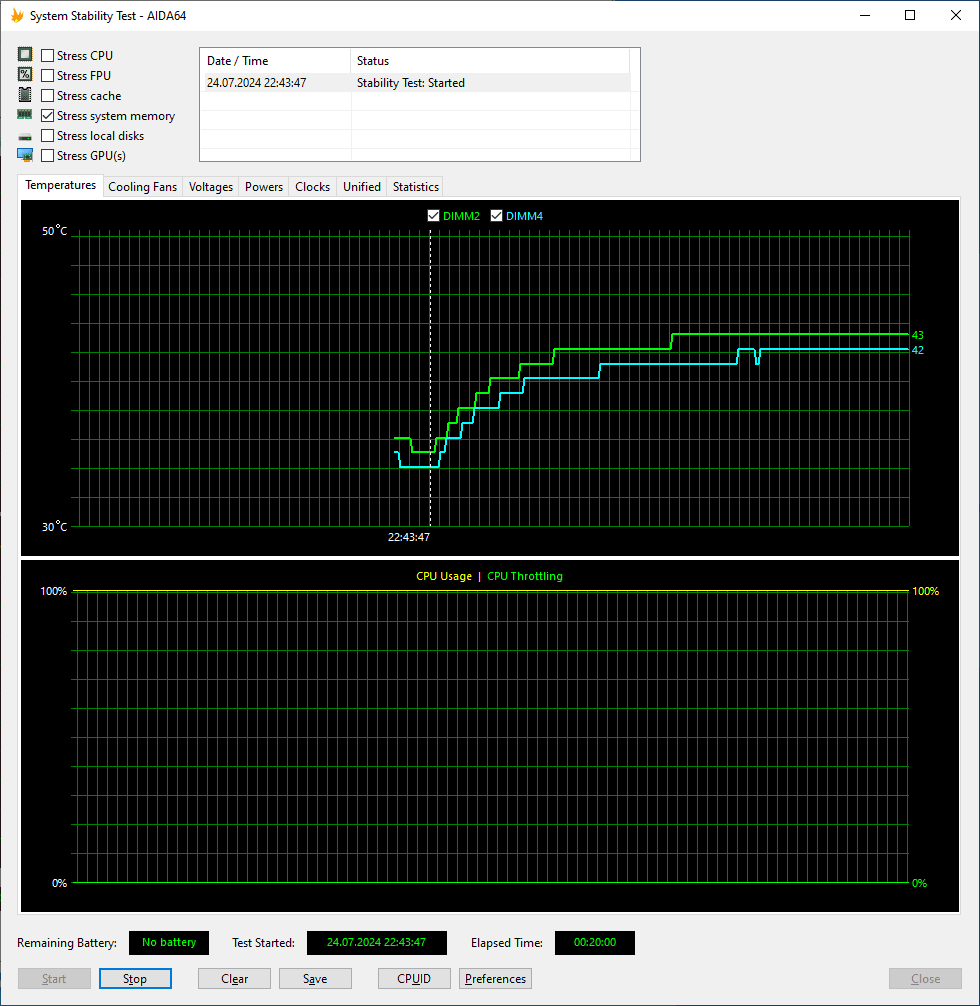Save the stability test results
The image size is (980, 1006).
[x=315, y=978]
